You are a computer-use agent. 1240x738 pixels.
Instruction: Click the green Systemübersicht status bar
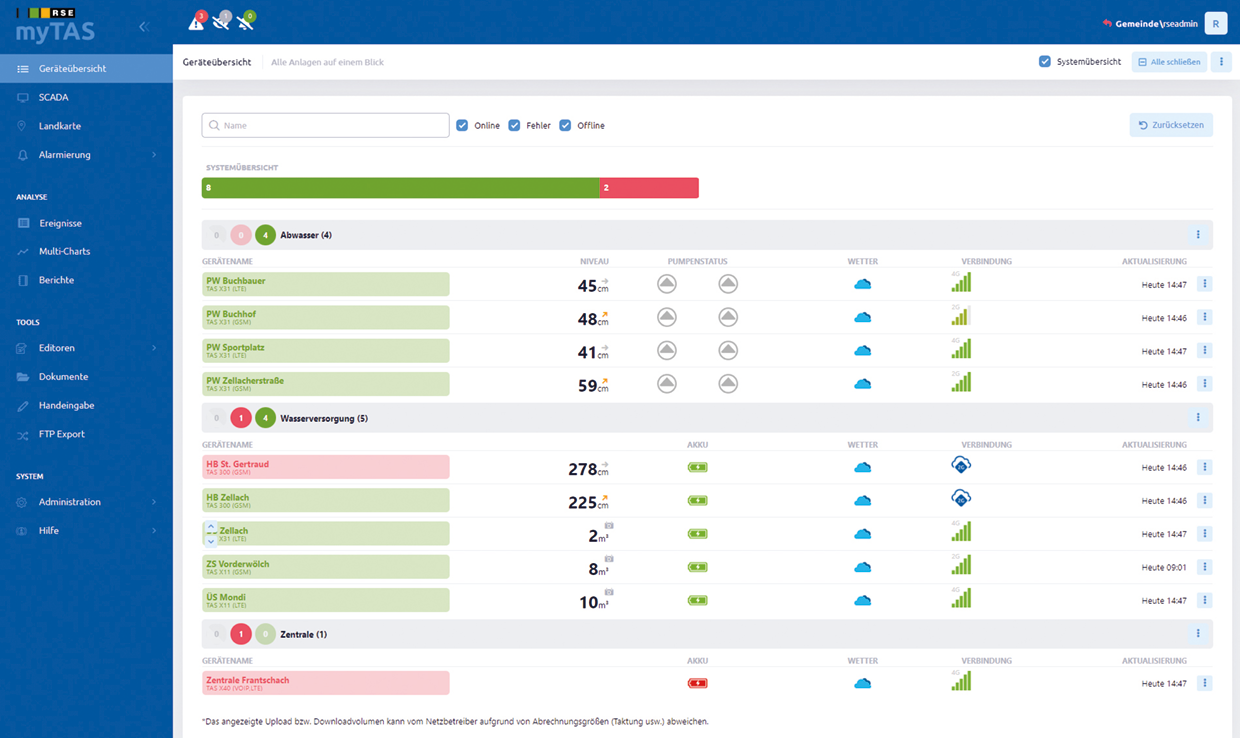tap(400, 187)
